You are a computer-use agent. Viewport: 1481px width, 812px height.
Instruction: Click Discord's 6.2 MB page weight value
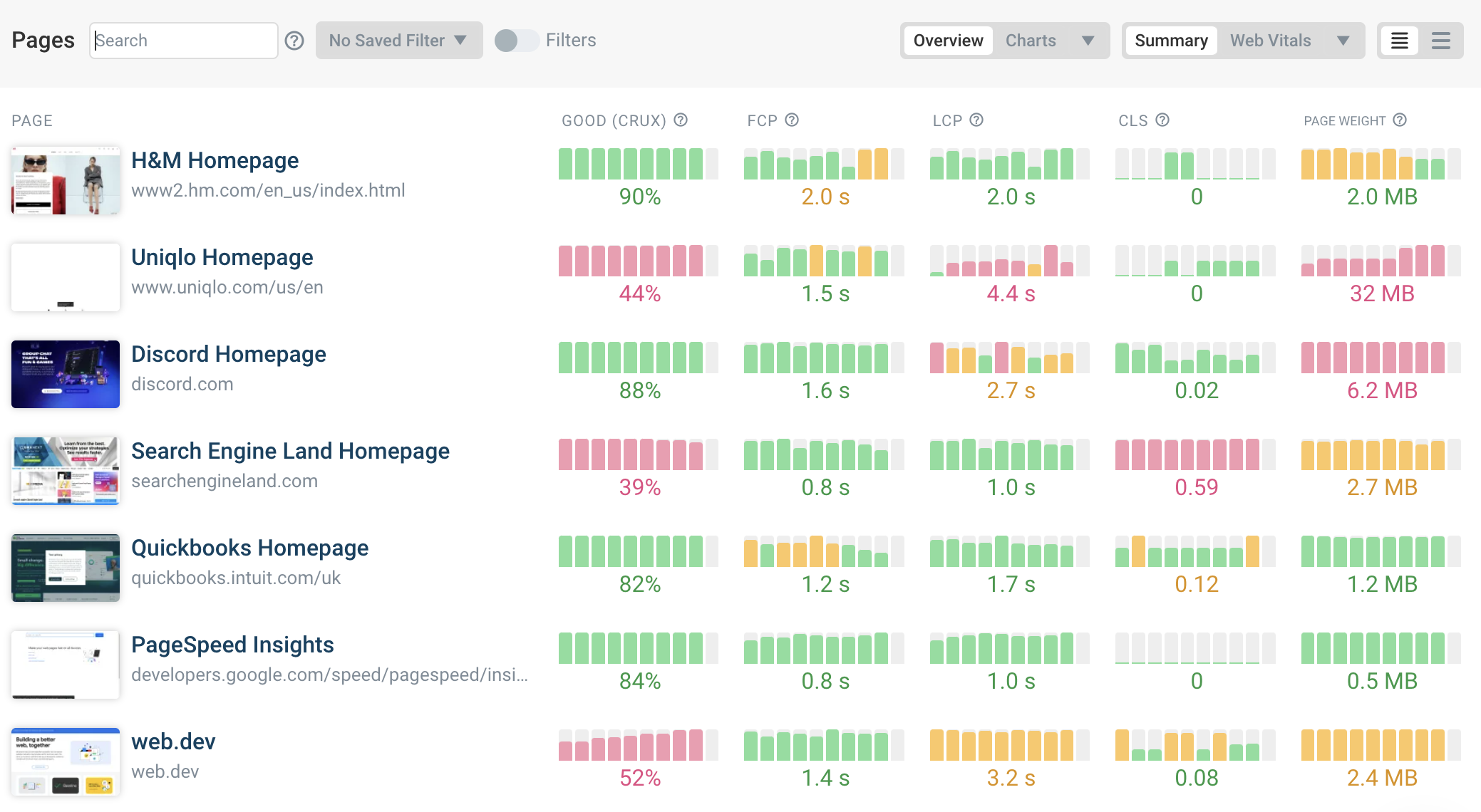pos(1382,390)
